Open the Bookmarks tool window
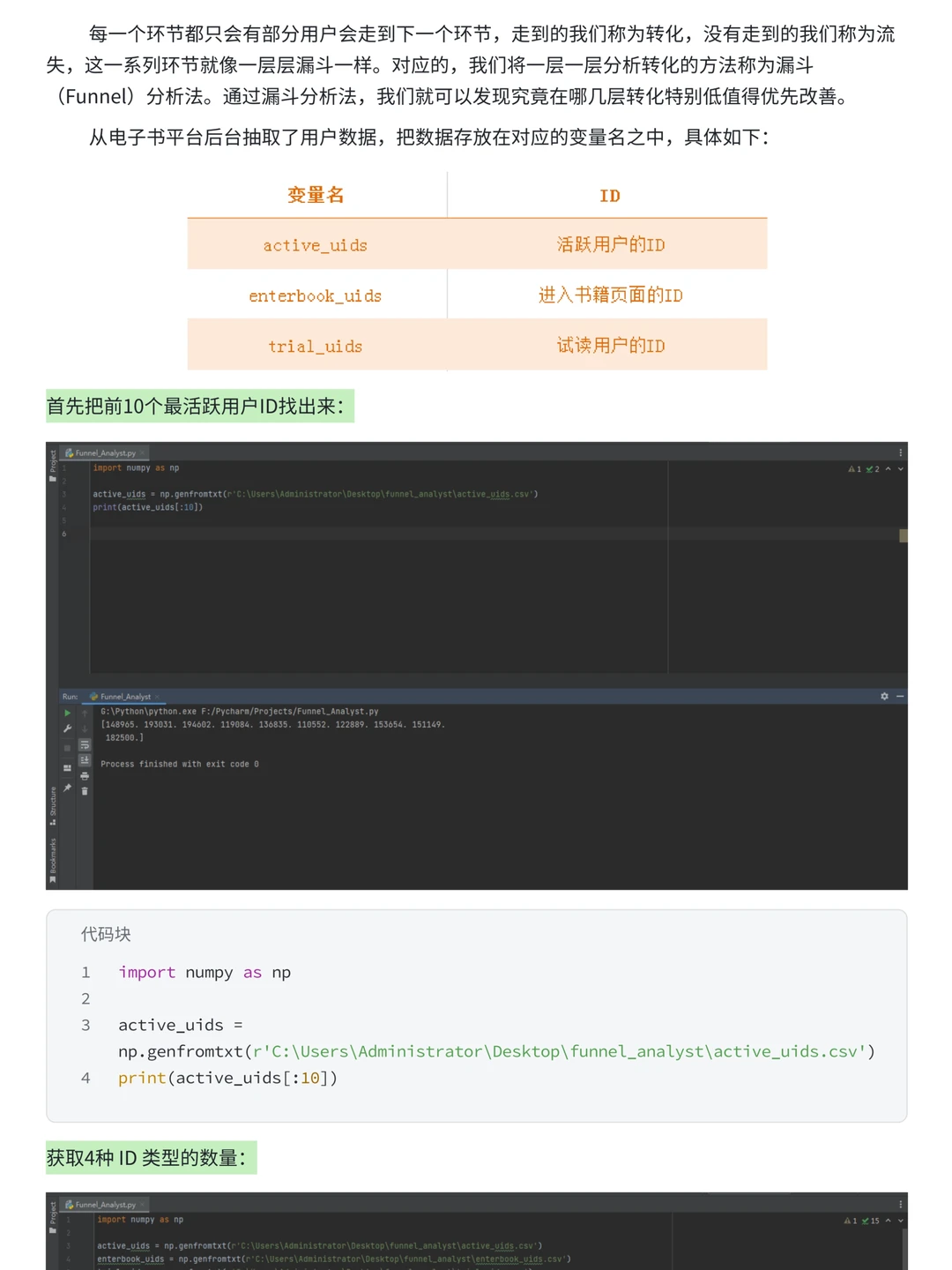952x1270 pixels. pyautogui.click(x=53, y=860)
